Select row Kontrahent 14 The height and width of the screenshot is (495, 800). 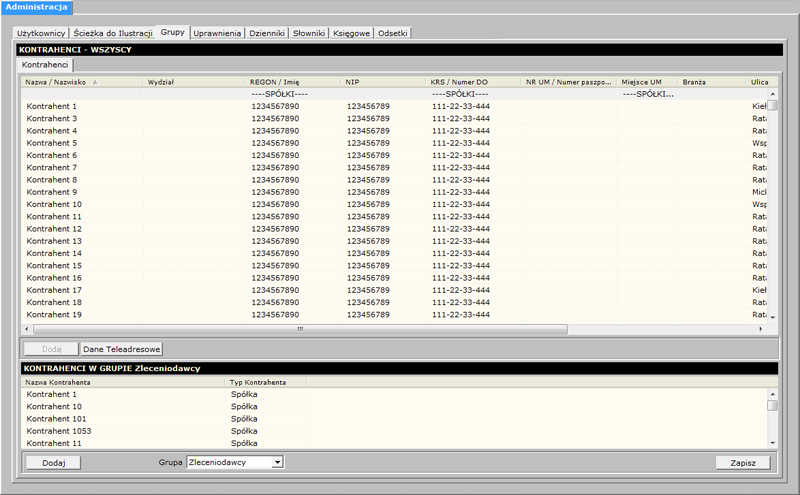393,253
